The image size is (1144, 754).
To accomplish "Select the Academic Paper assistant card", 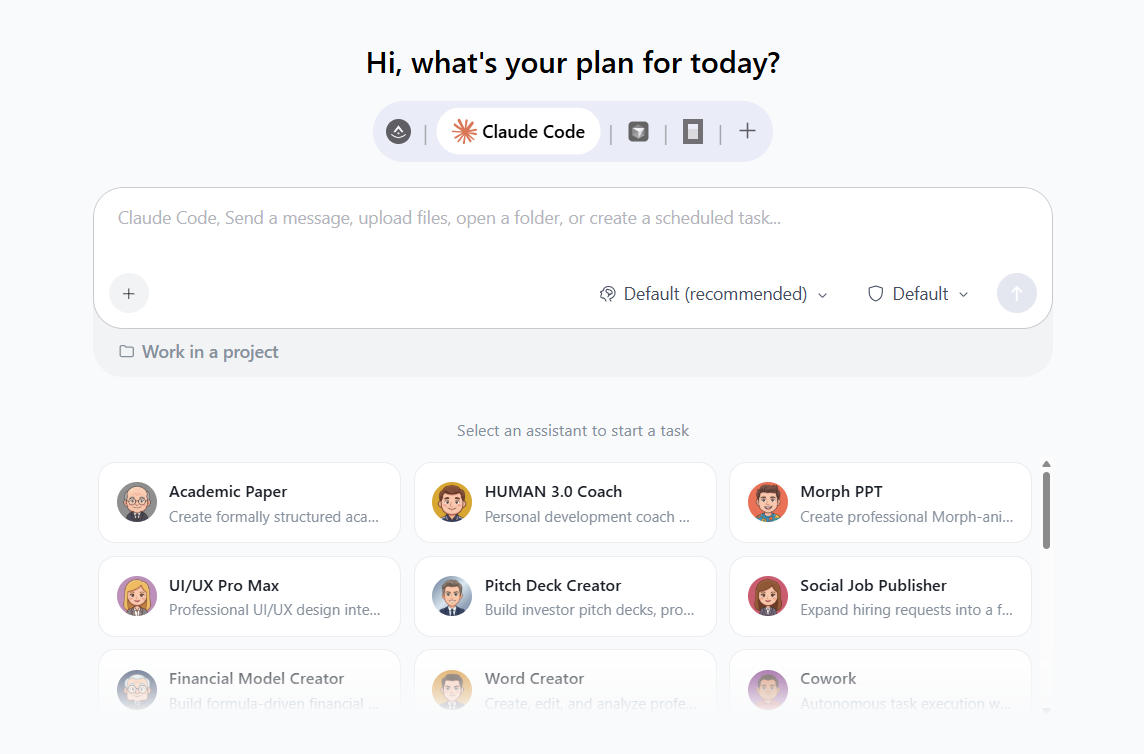I will coord(250,503).
